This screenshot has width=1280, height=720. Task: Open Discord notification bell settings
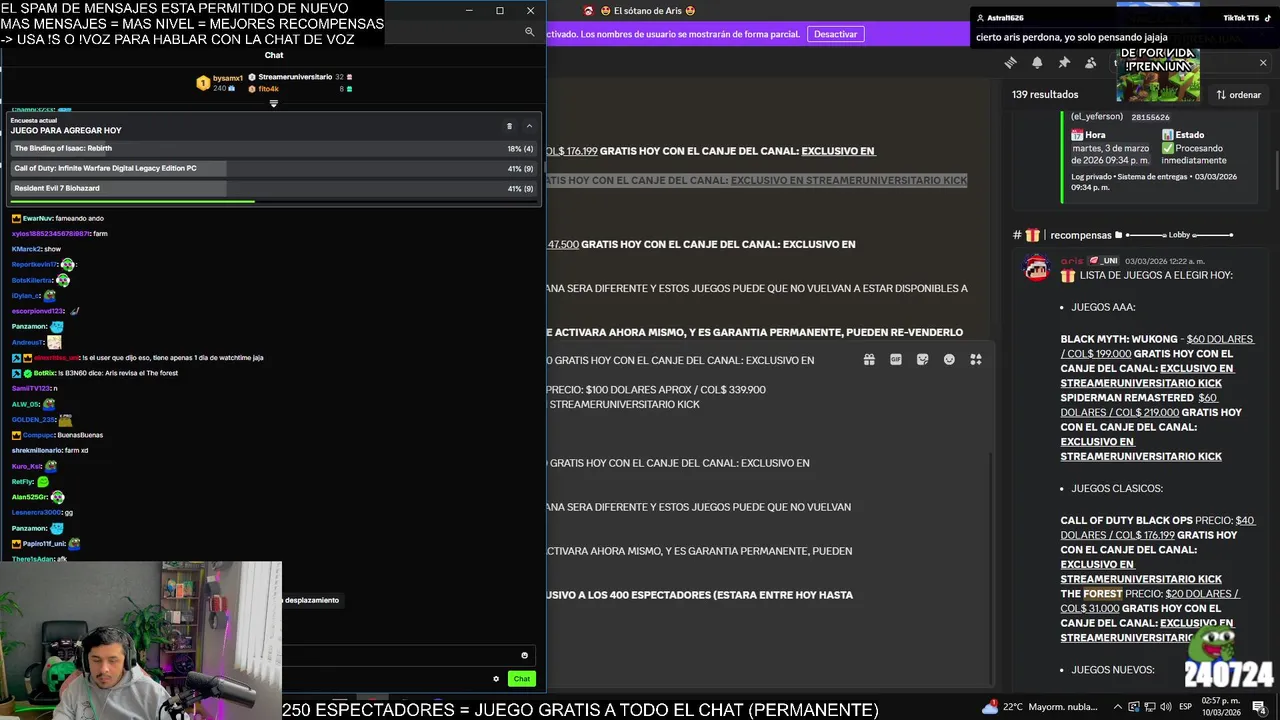click(1037, 62)
